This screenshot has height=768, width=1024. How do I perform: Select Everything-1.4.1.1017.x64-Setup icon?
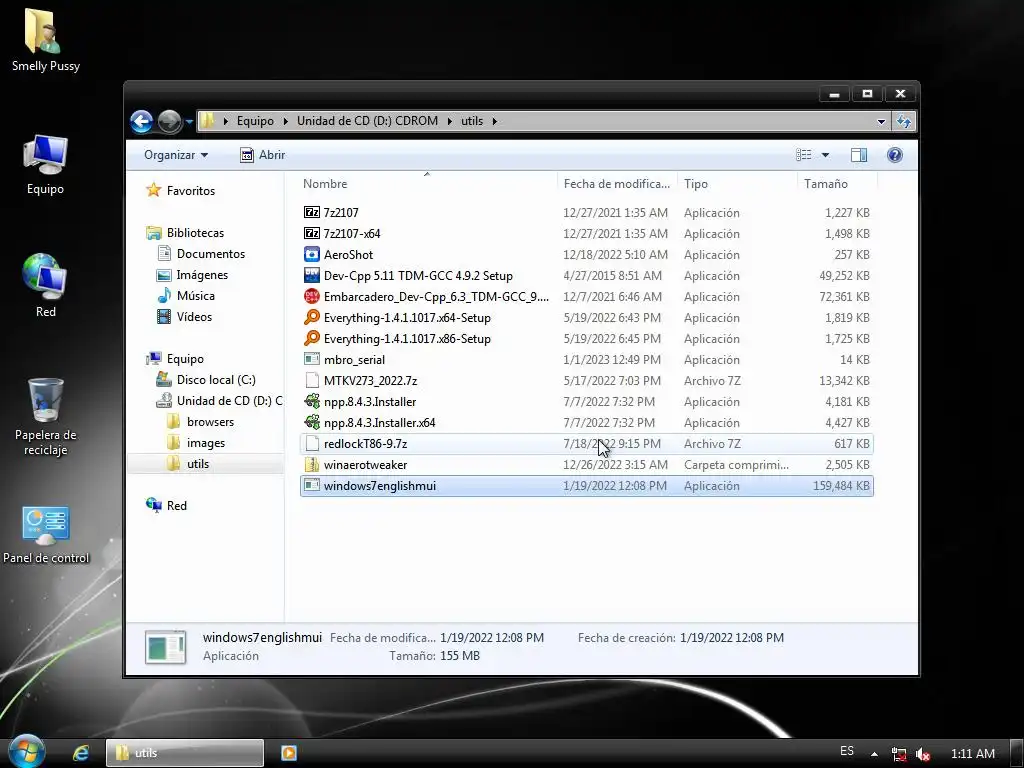point(312,317)
